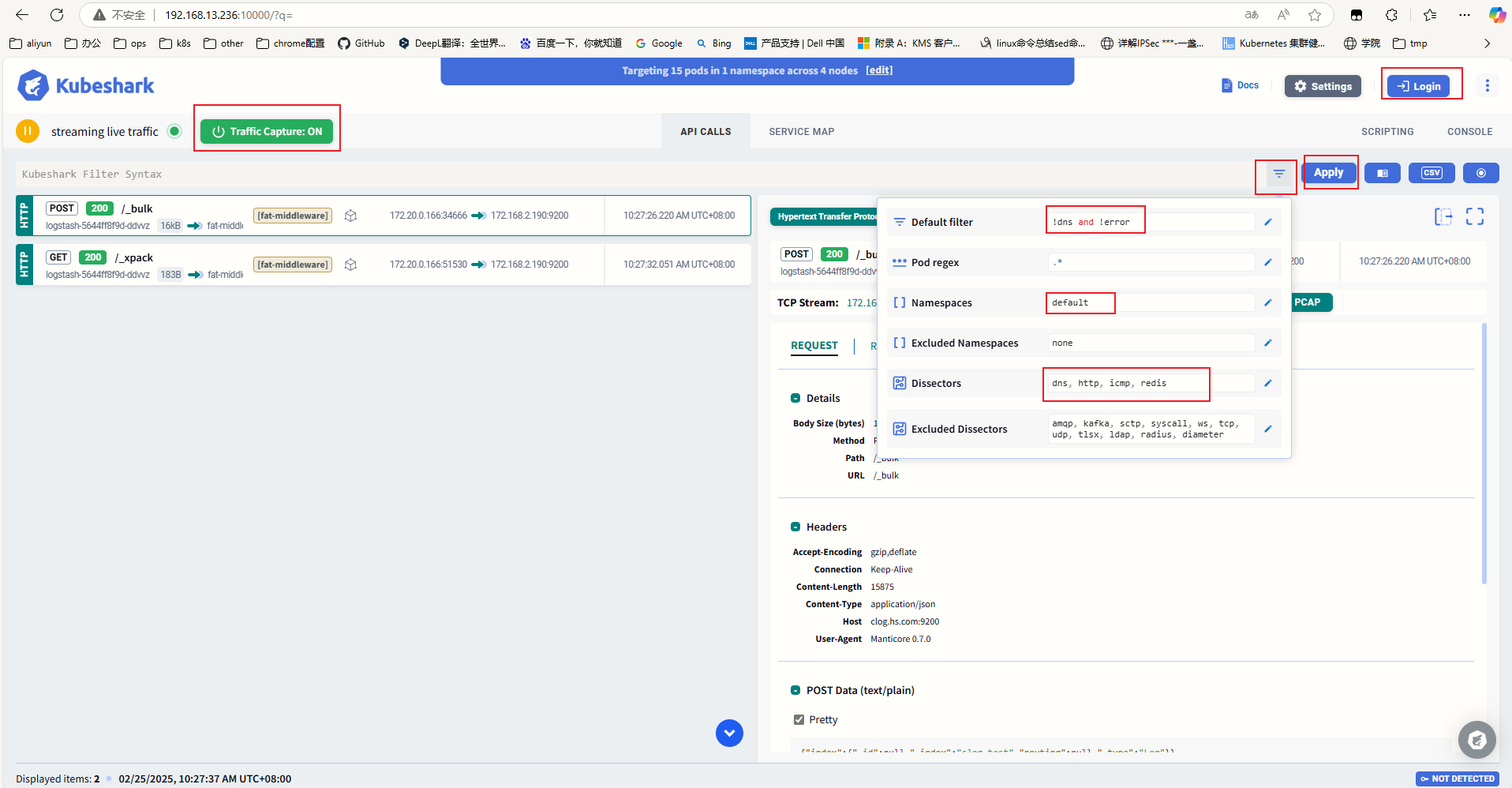This screenshot has width=1512, height=788.
Task: Collapse the Details section
Action: (795, 398)
